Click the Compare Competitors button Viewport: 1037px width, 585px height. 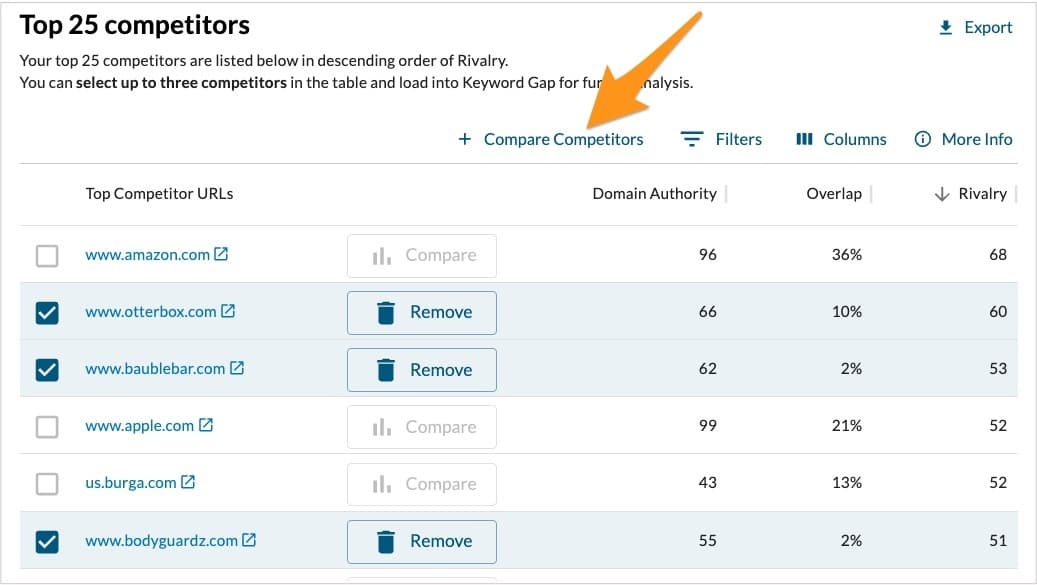point(551,139)
